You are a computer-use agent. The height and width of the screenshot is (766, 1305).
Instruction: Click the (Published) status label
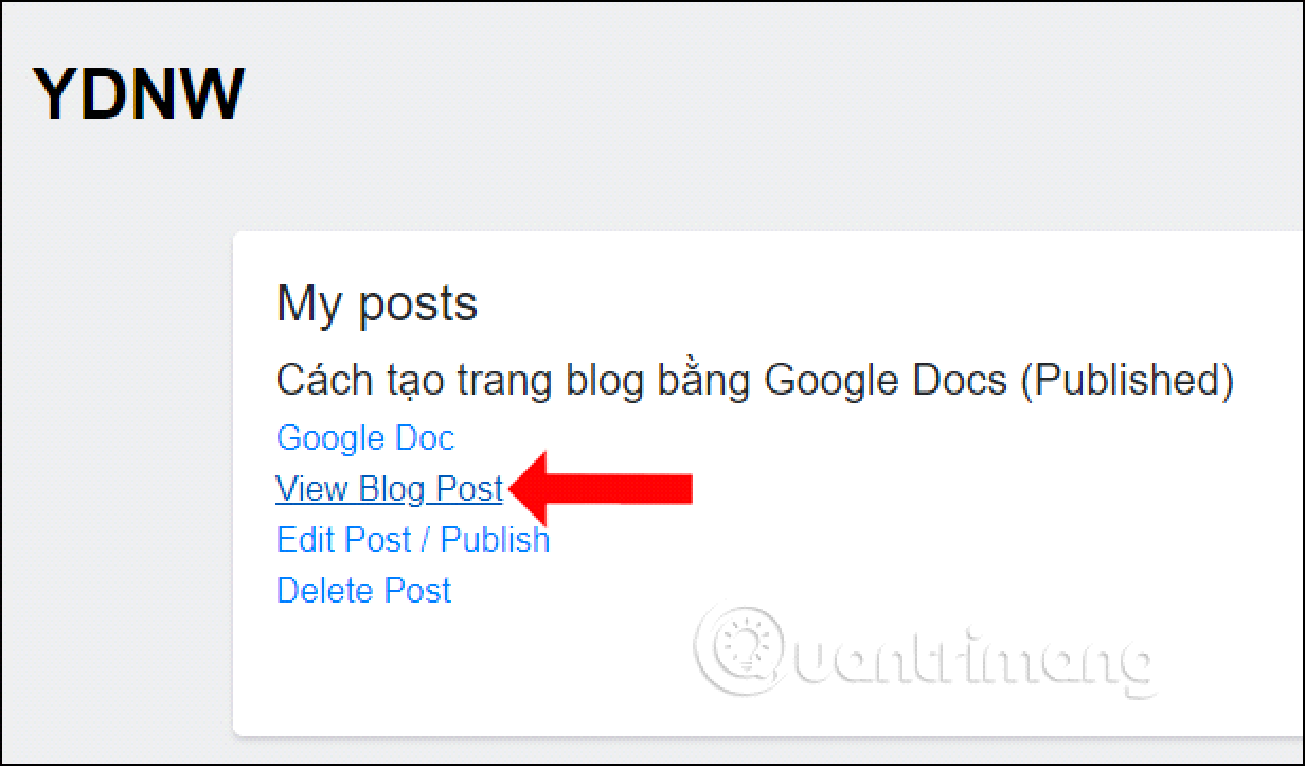click(1127, 381)
